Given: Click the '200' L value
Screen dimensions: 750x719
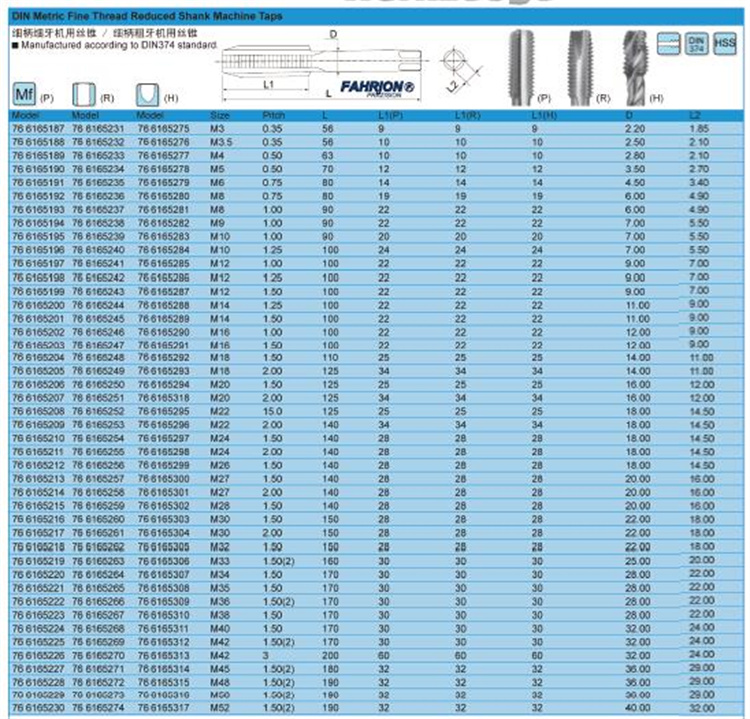Looking at the screenshot, I should (x=330, y=655).
